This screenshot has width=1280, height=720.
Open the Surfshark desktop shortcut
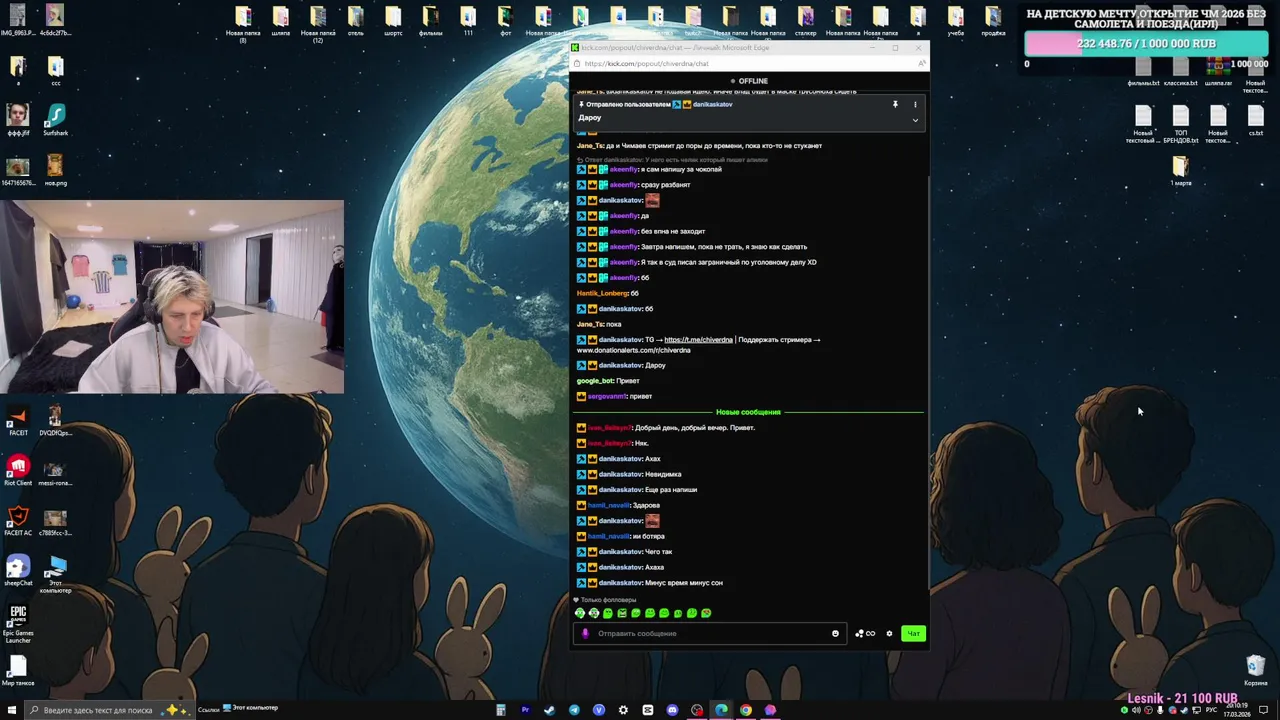click(55, 119)
